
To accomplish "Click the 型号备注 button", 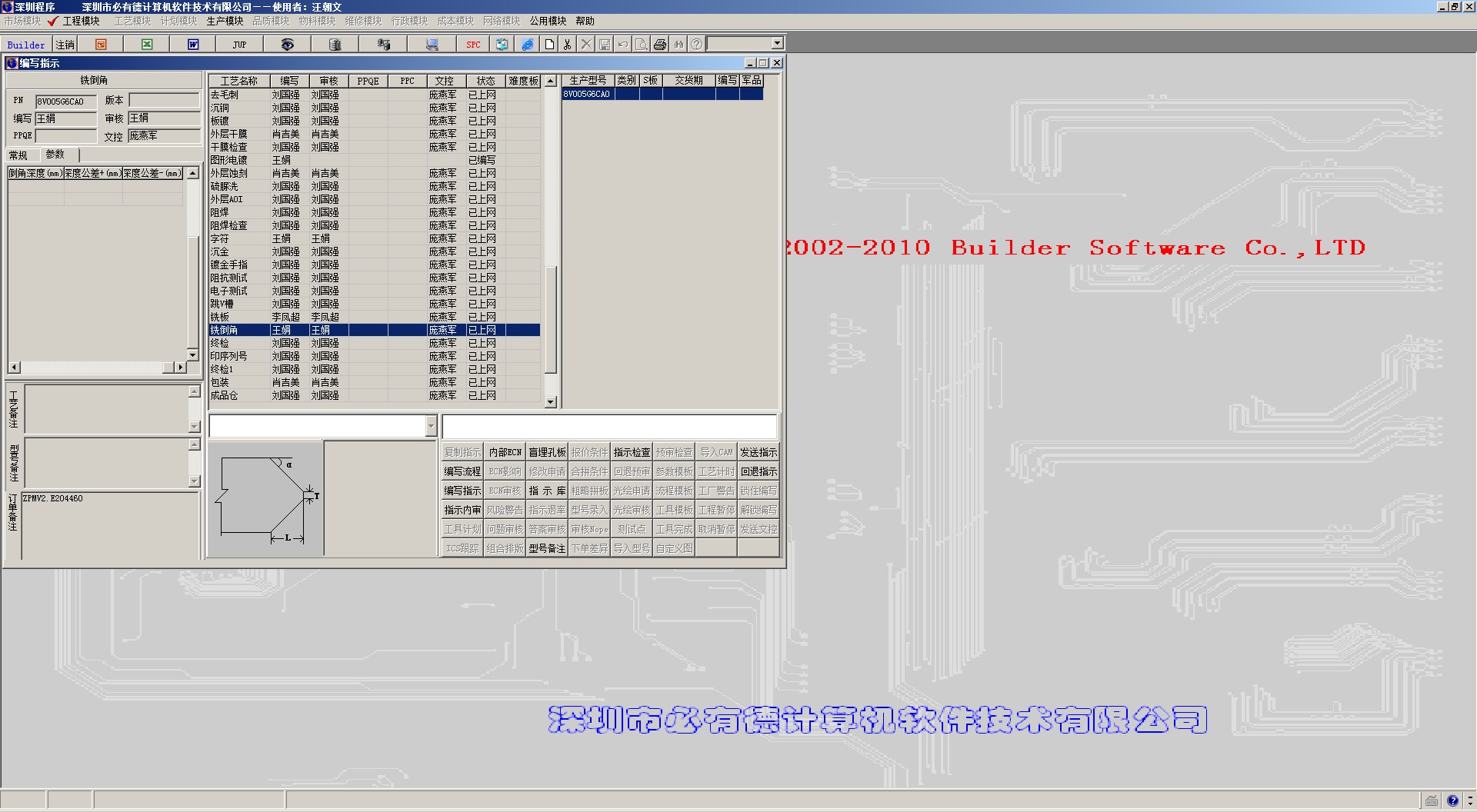I will (x=547, y=548).
